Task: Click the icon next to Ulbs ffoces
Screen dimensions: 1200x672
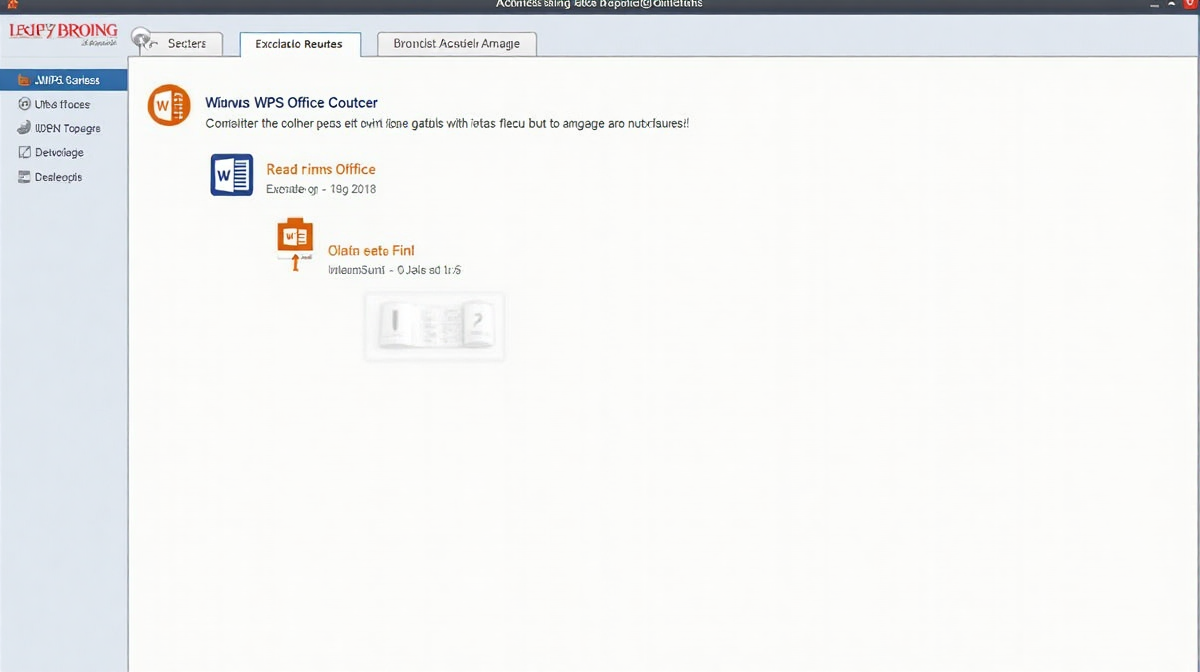Action: (24, 104)
